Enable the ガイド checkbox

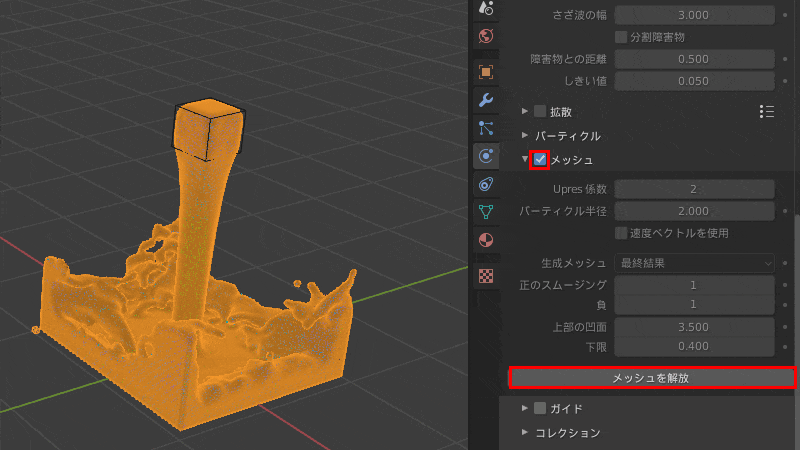coord(540,408)
